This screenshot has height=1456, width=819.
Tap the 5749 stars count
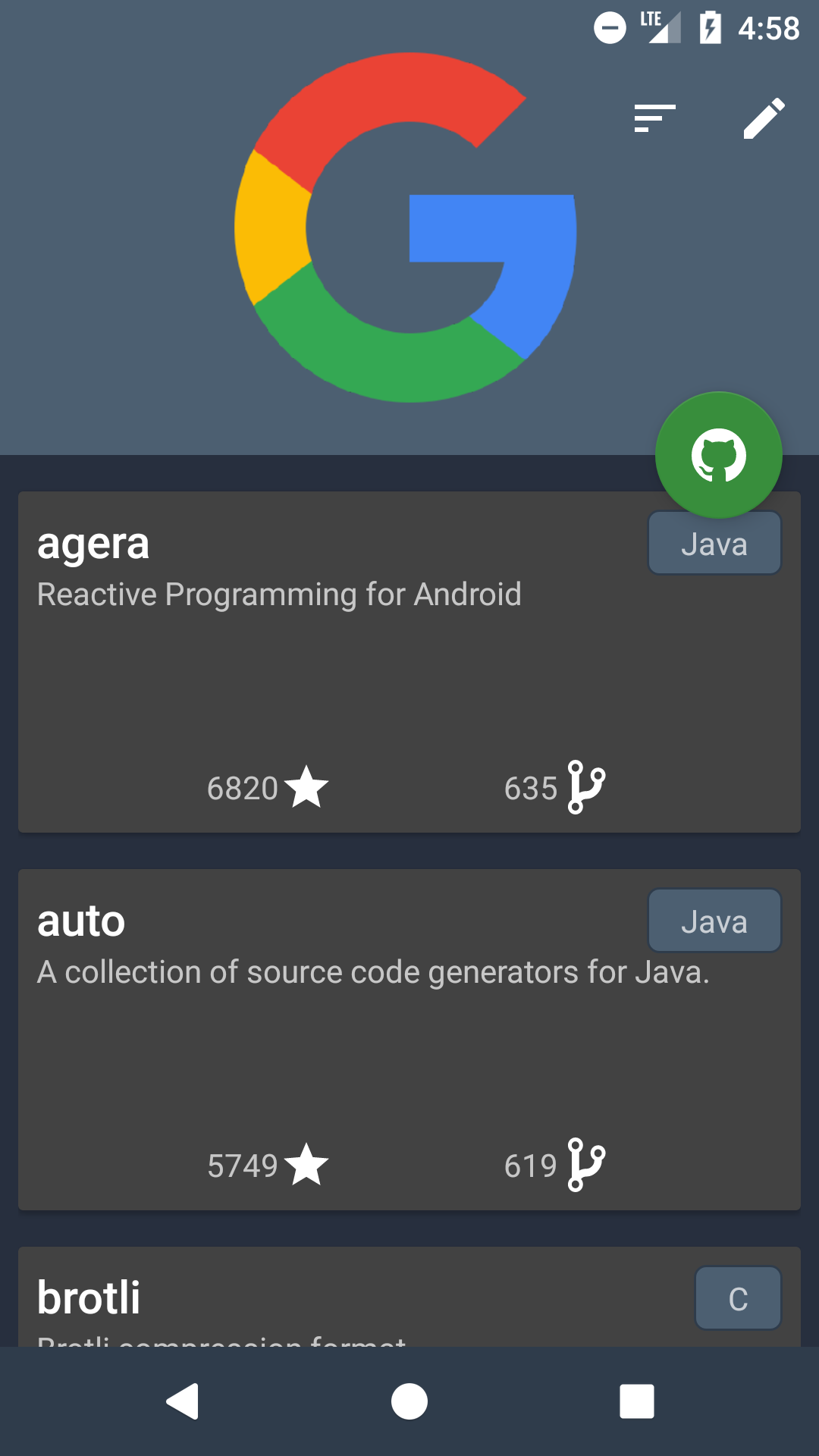tap(243, 1166)
